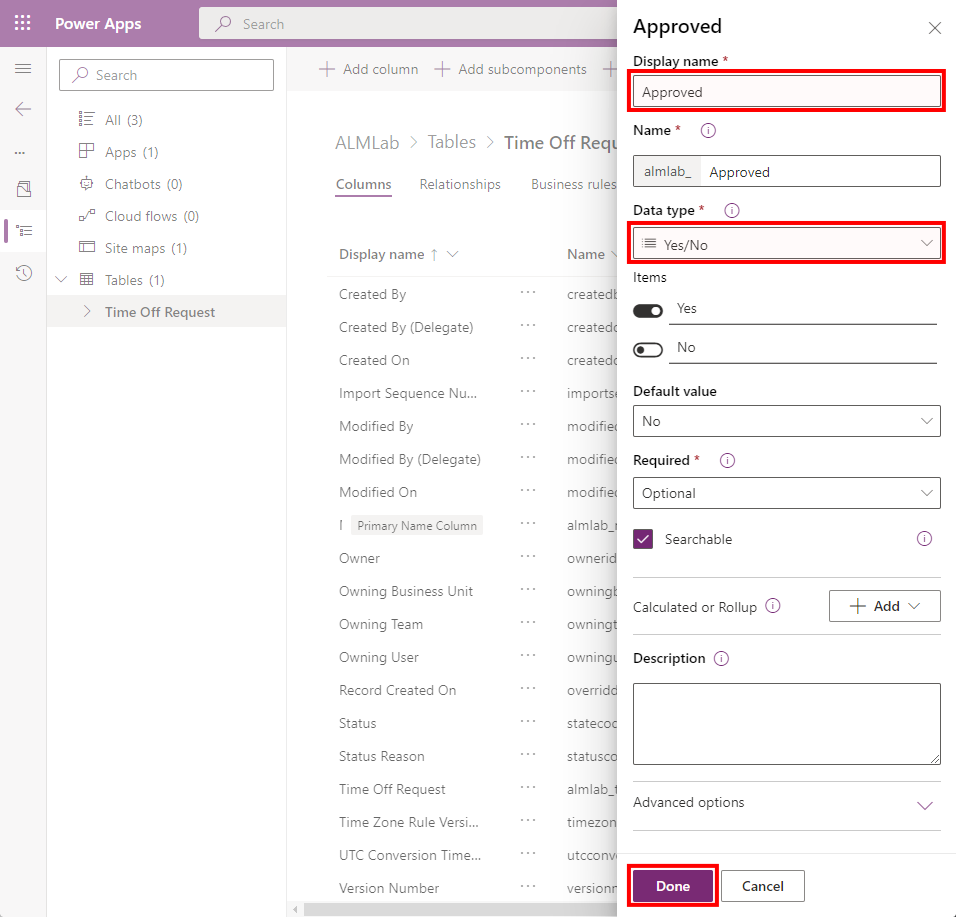956x917 pixels.
Task: Open the app launcher waffle icon
Action: [x=23, y=23]
